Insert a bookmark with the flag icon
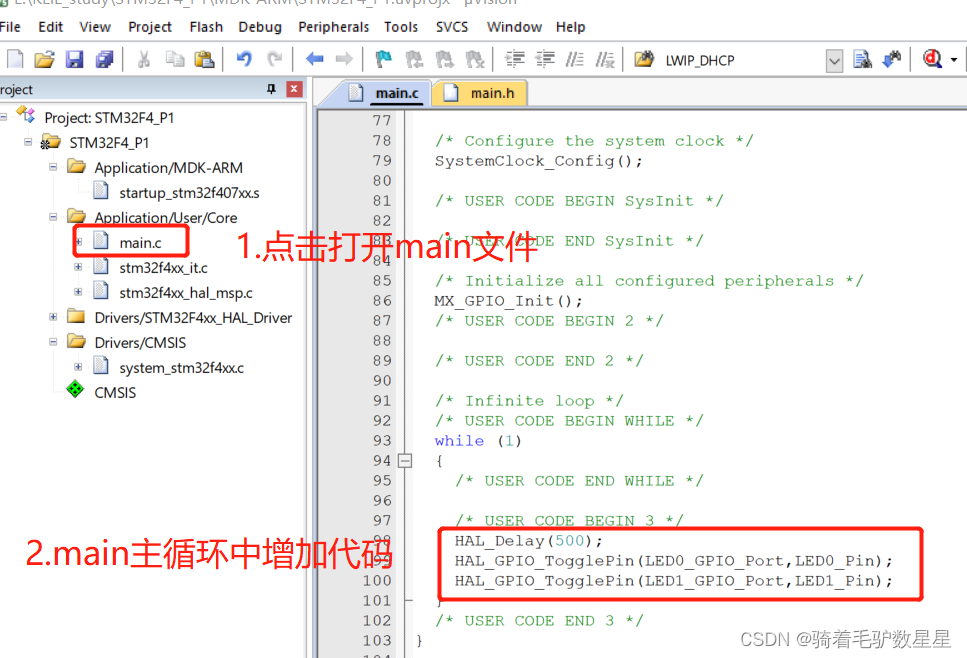 coord(384,59)
